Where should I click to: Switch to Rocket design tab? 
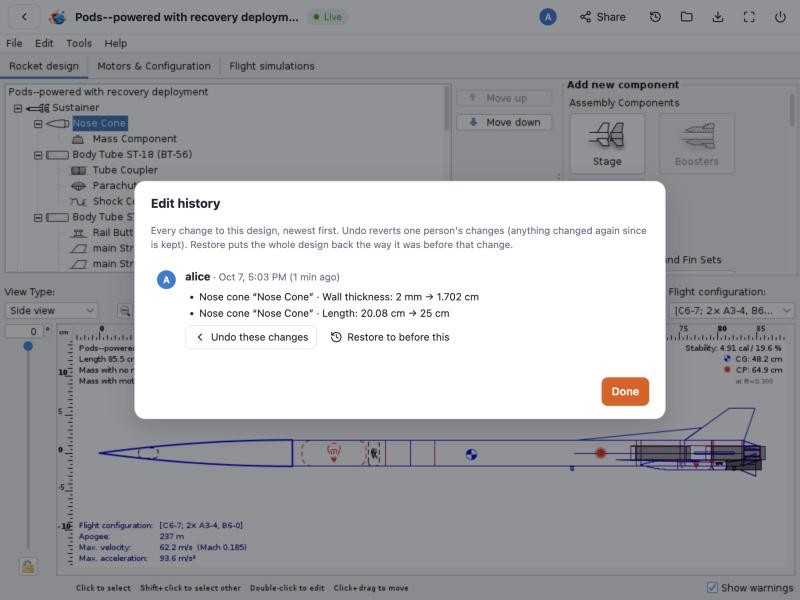pos(44,66)
